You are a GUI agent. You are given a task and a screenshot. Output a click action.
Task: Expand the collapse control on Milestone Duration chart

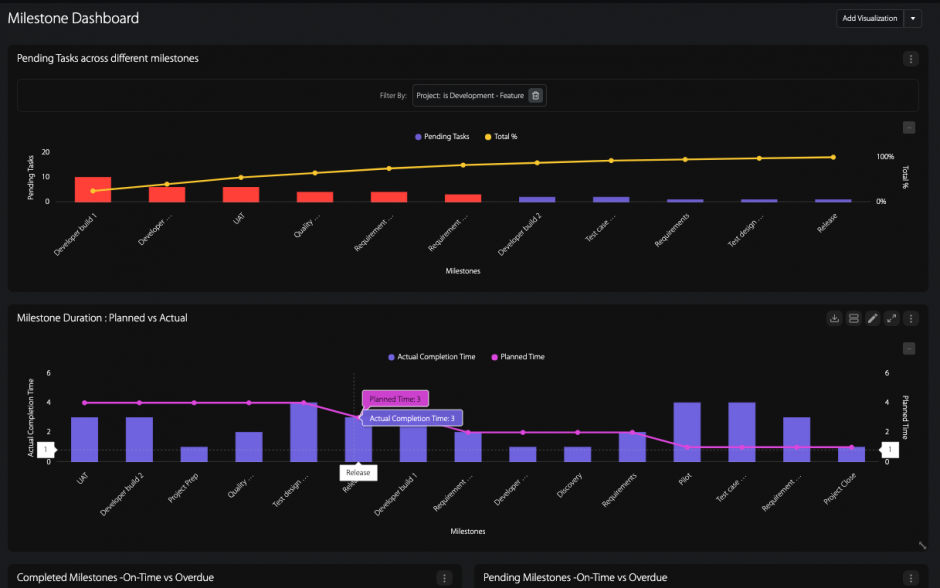pos(909,348)
